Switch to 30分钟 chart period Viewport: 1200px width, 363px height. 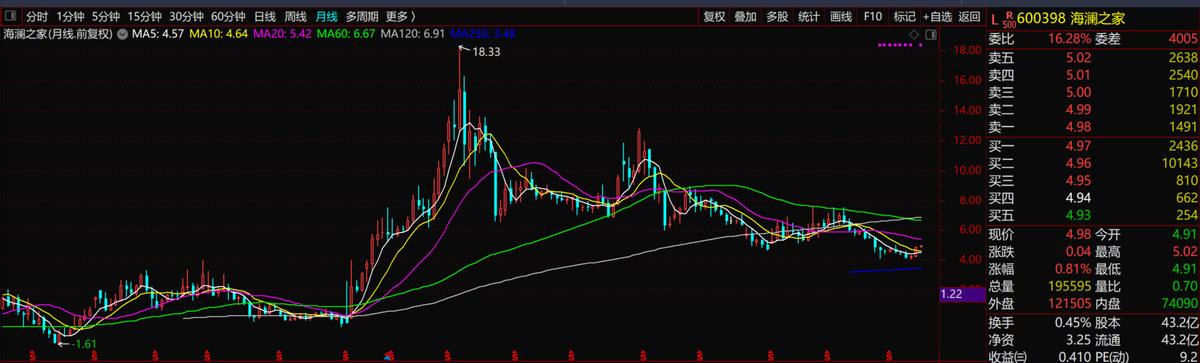(x=187, y=16)
